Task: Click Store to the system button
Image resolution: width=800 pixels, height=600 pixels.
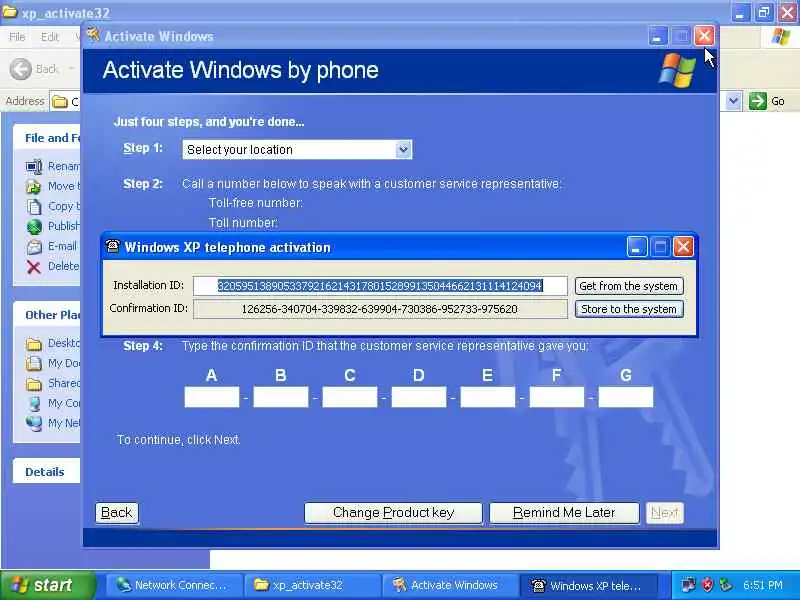Action: coord(629,309)
